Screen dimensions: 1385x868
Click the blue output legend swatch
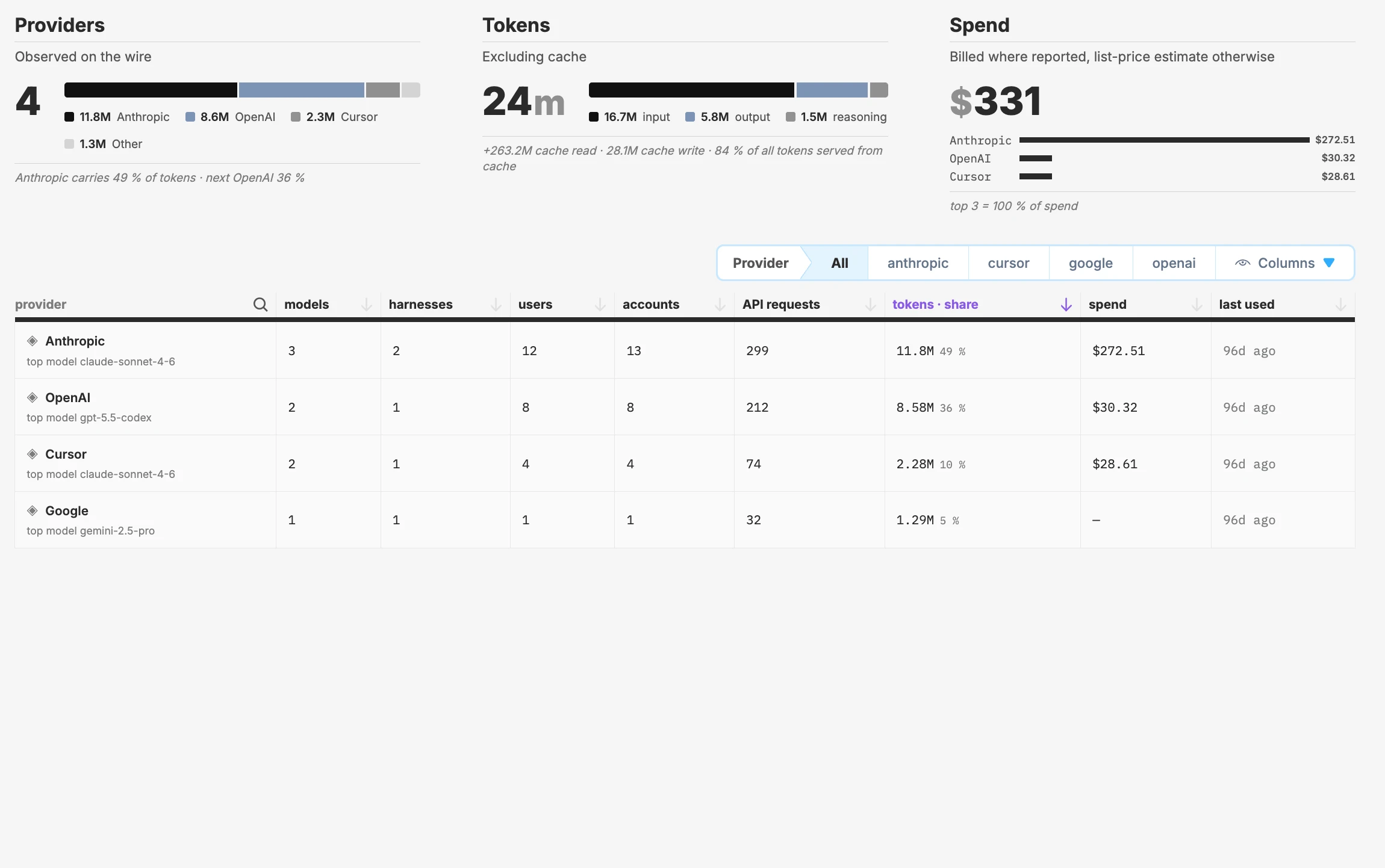(x=690, y=117)
